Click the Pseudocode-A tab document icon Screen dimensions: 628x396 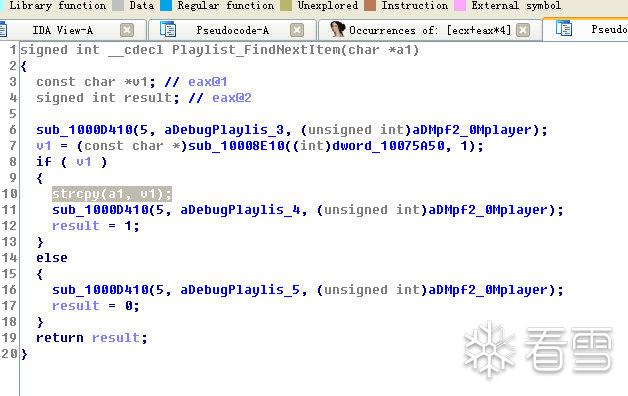click(167, 29)
